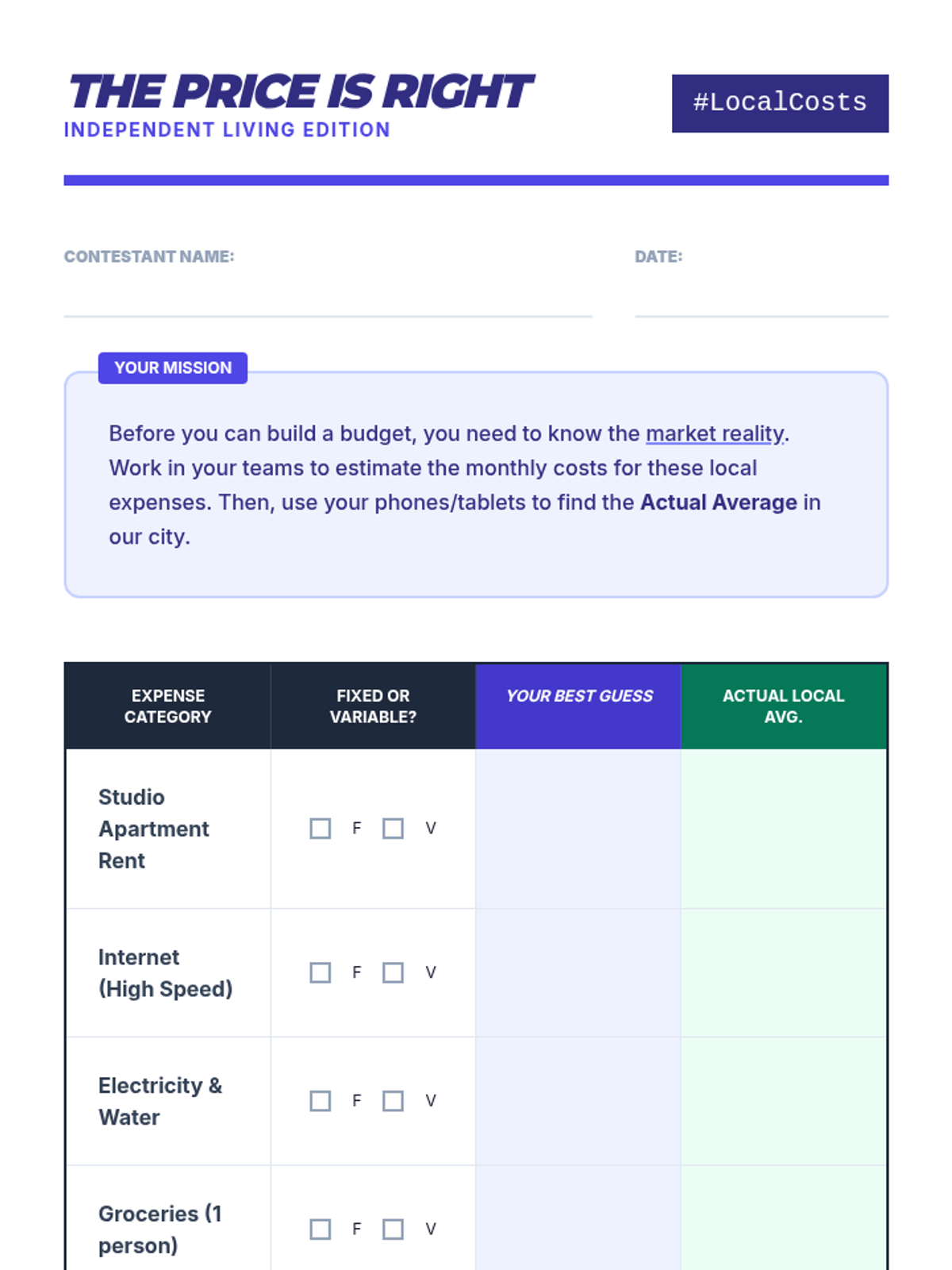Click actual local avg cell for Electricity & Water
This screenshot has height=1270, width=952.
783,1101
